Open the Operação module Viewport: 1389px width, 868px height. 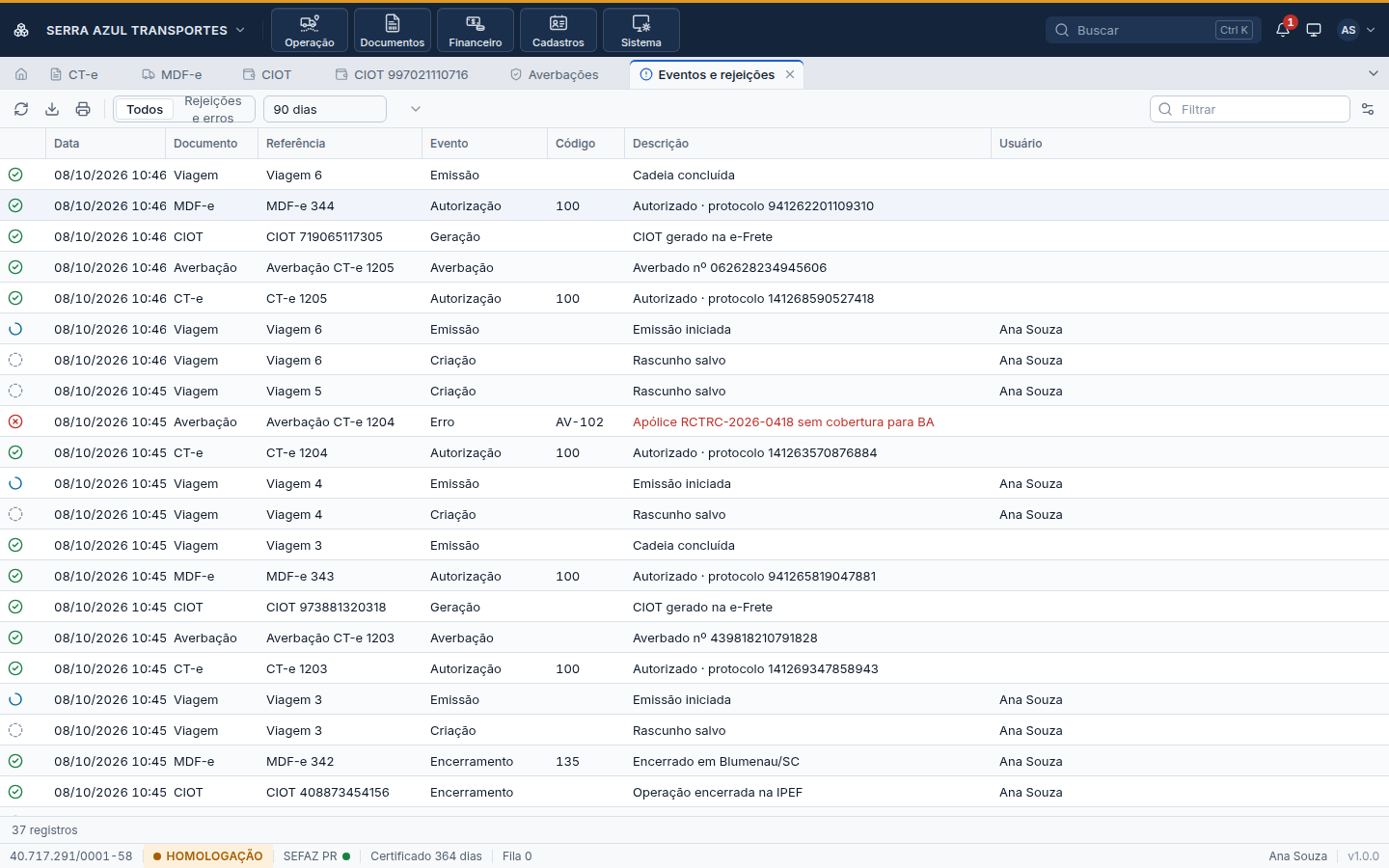[310, 30]
